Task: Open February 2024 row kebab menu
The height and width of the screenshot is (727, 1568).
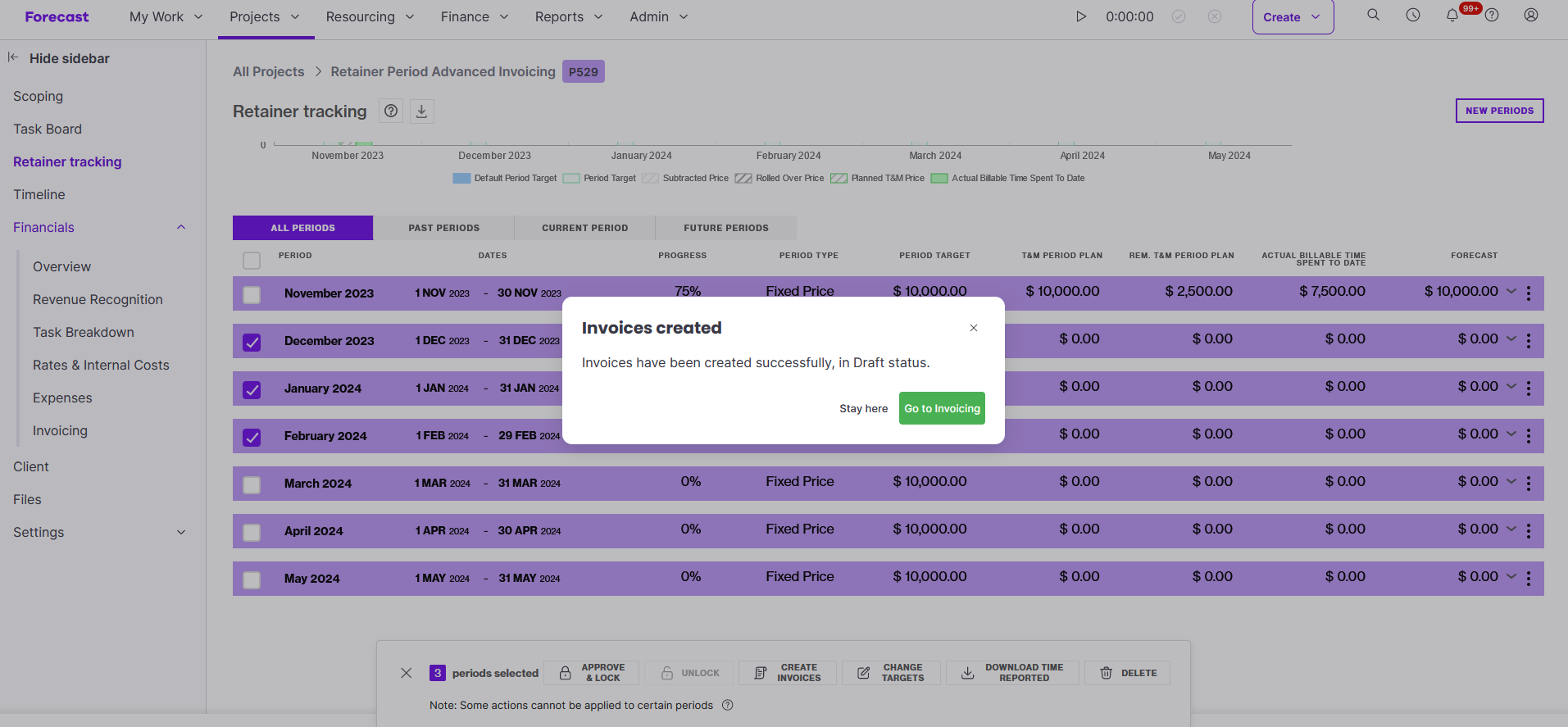Action: [1529, 436]
